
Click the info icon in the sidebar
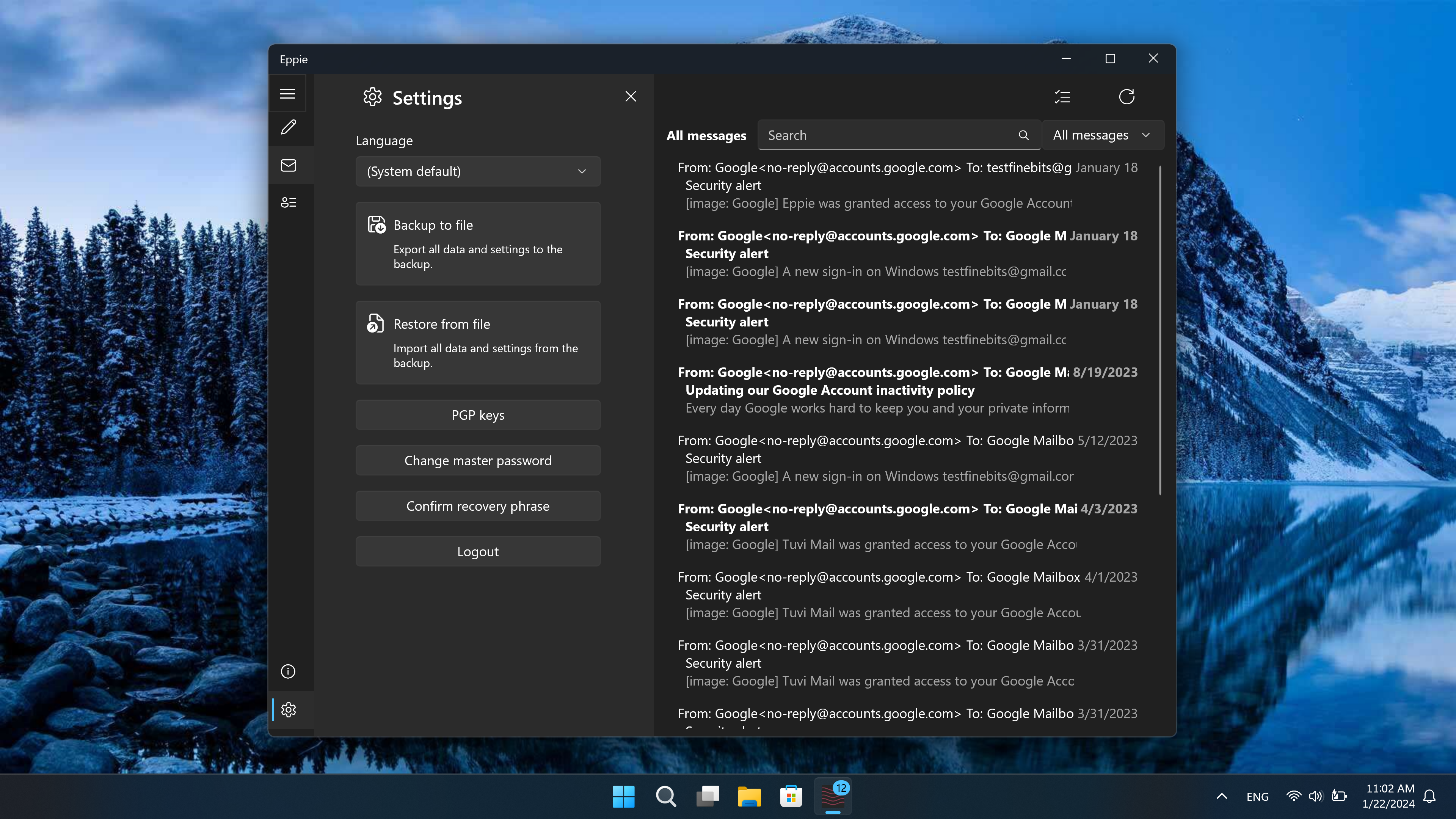(x=288, y=671)
